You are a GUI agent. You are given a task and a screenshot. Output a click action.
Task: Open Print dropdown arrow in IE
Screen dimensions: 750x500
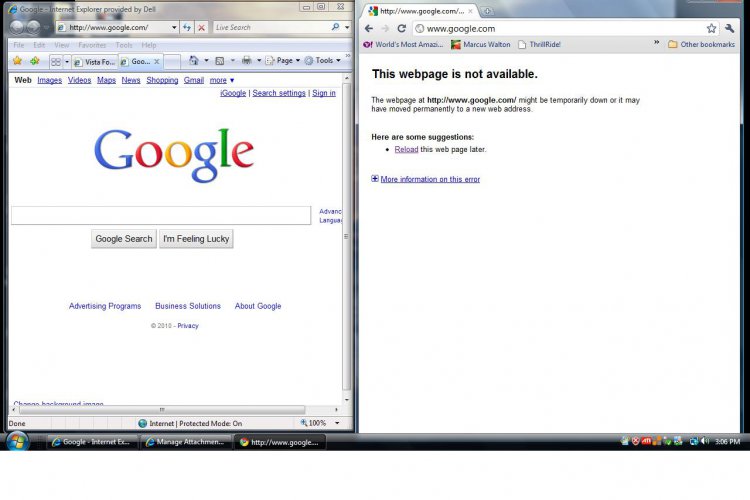click(259, 61)
